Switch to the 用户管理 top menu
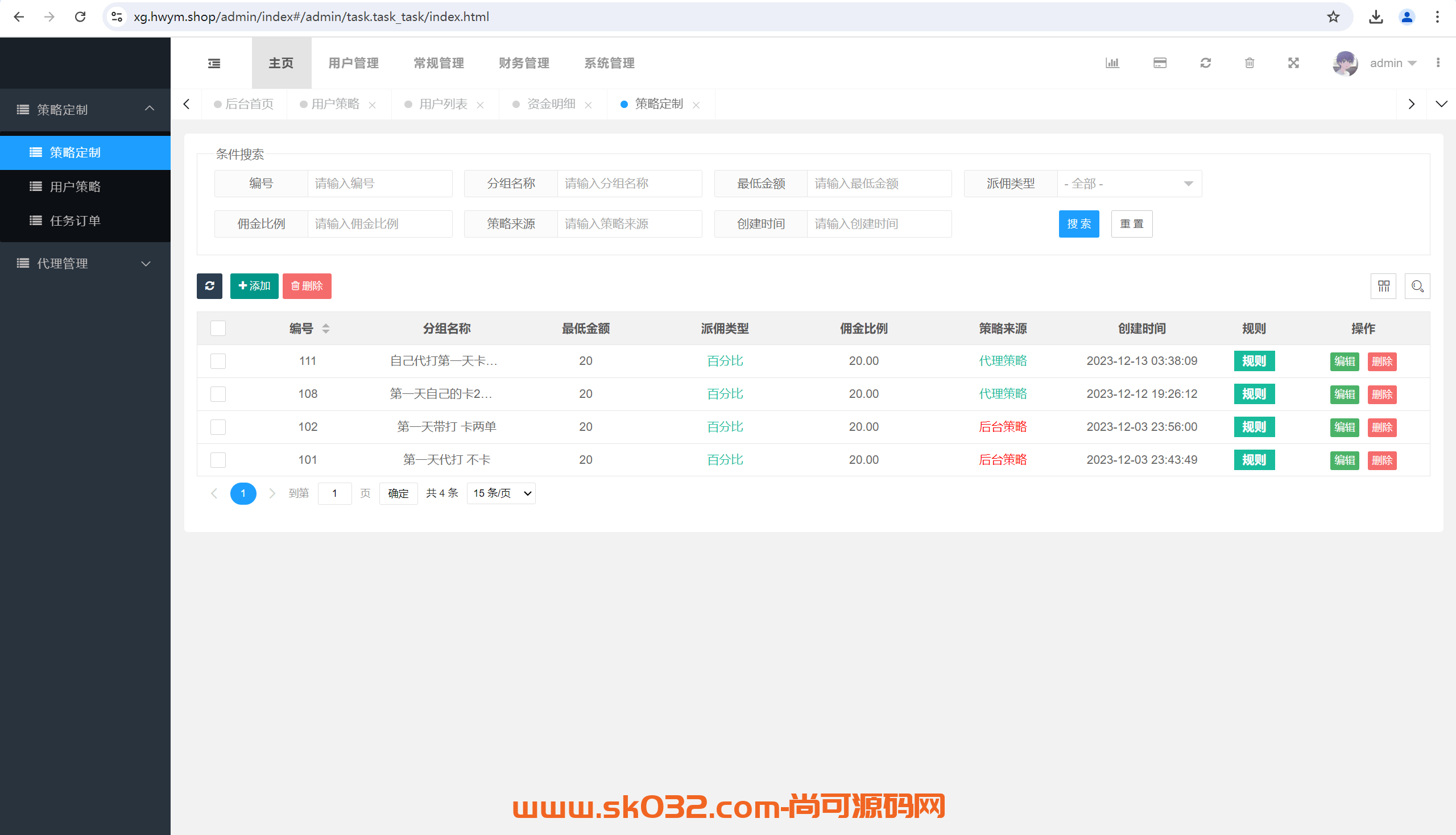Viewport: 1456px width, 835px height. 353,63
